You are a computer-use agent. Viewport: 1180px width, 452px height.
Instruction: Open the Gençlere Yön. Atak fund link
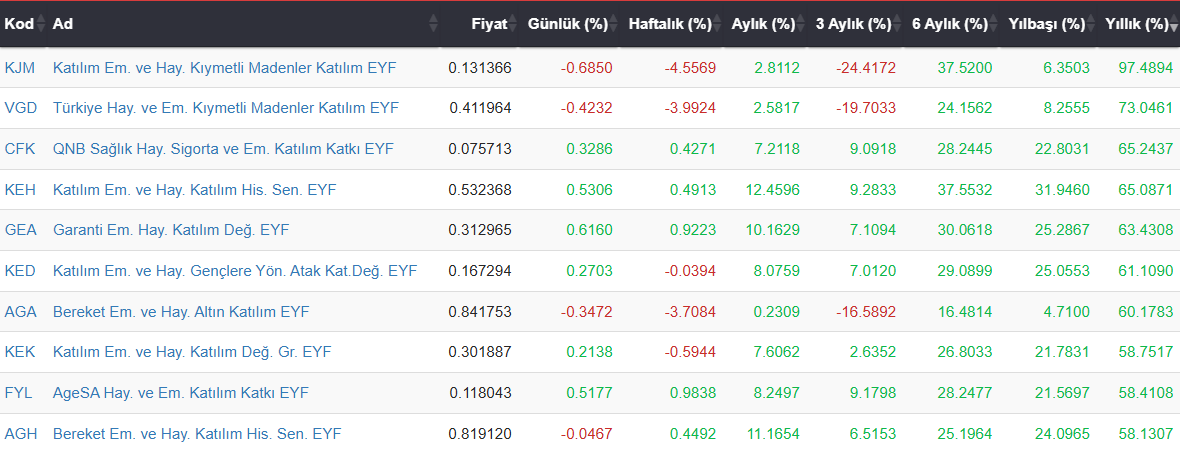click(x=235, y=271)
